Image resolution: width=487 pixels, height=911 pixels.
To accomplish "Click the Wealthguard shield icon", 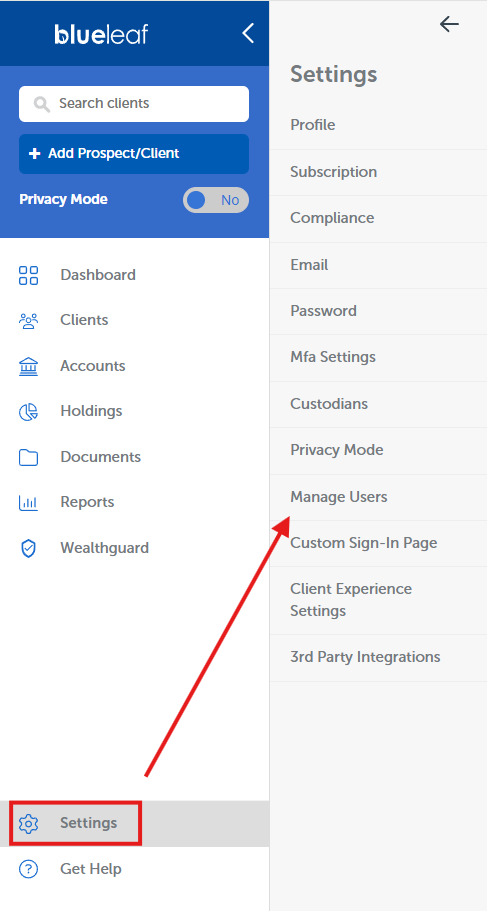I will point(28,548).
